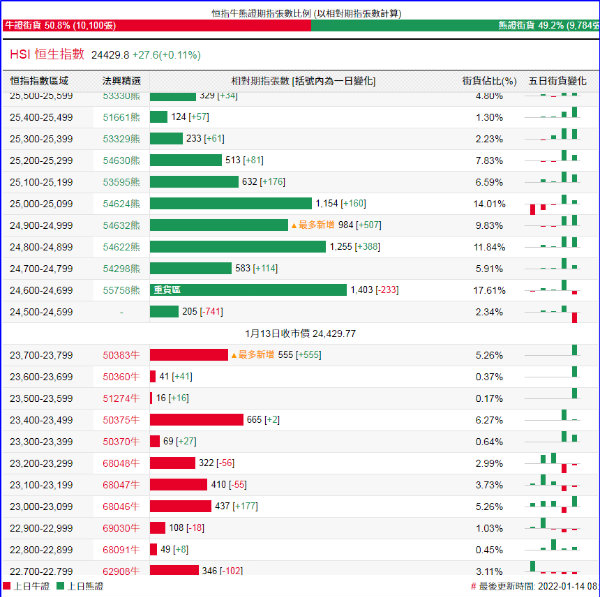Image resolution: width=600 pixels, height=597 pixels.
Task: Click the index value 24429.8
Action: coord(110,55)
